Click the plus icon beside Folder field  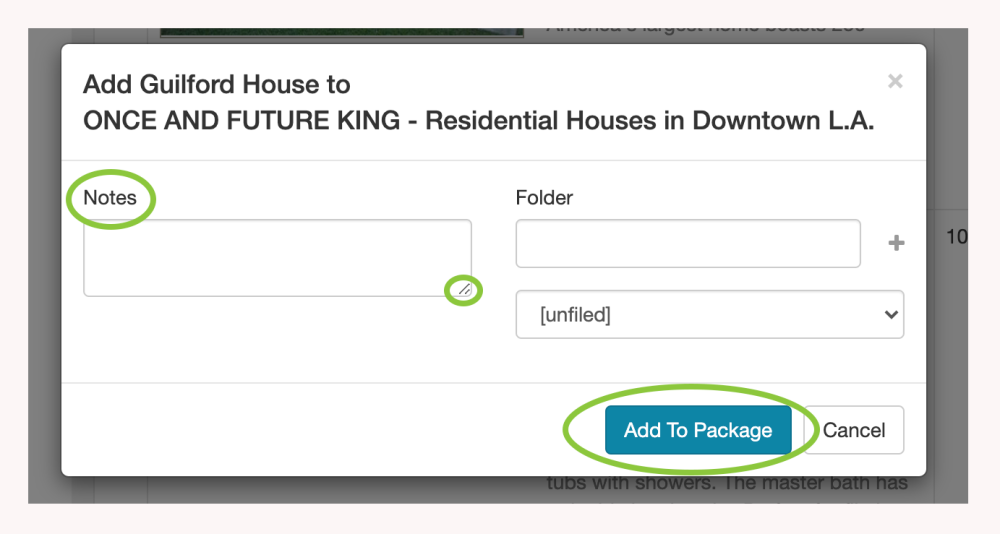tap(896, 243)
